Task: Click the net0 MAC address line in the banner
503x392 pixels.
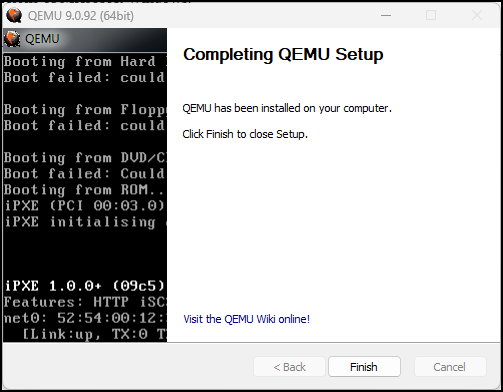Action: coord(85,318)
